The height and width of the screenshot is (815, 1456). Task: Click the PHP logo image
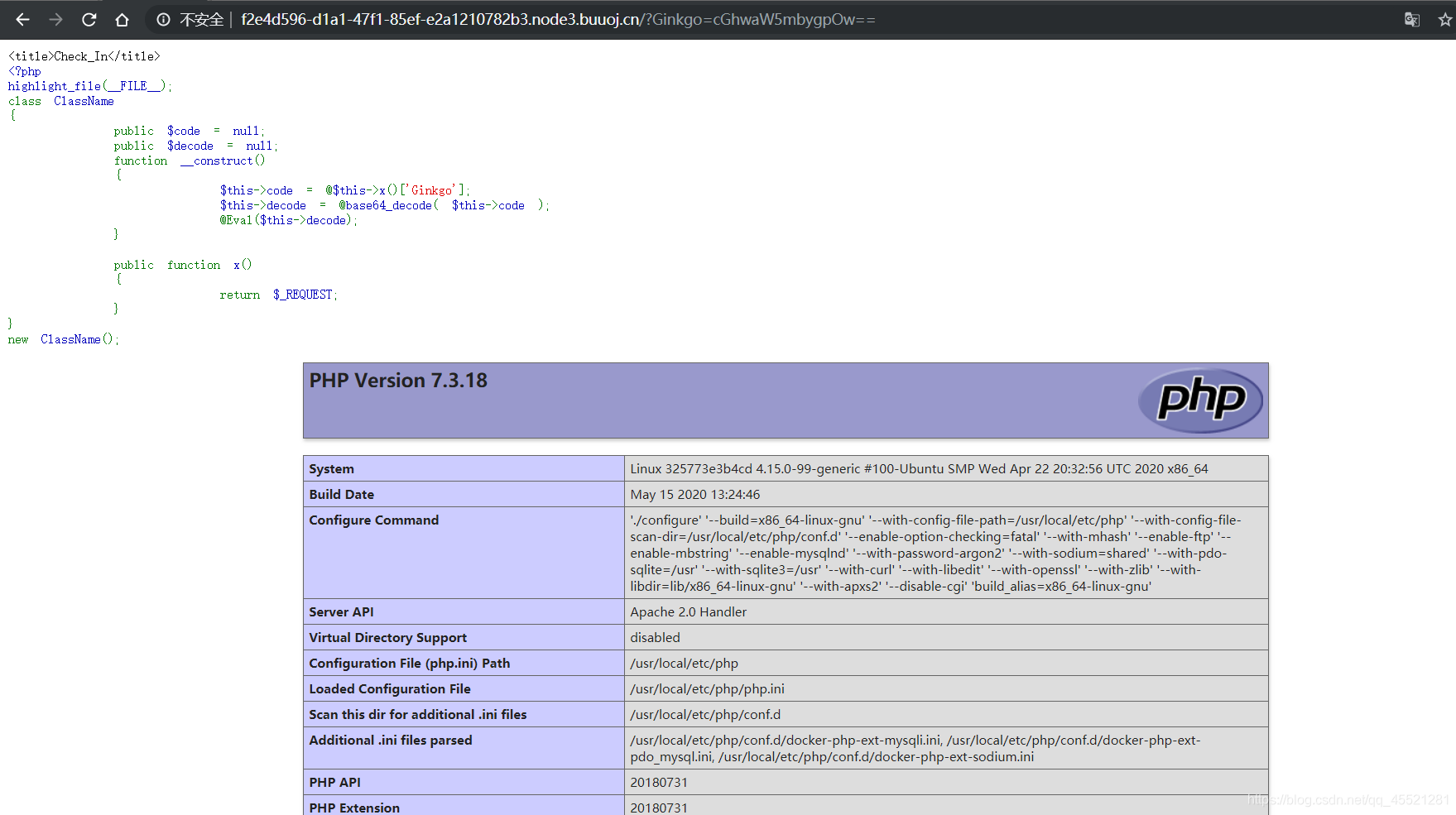[x=1200, y=400]
